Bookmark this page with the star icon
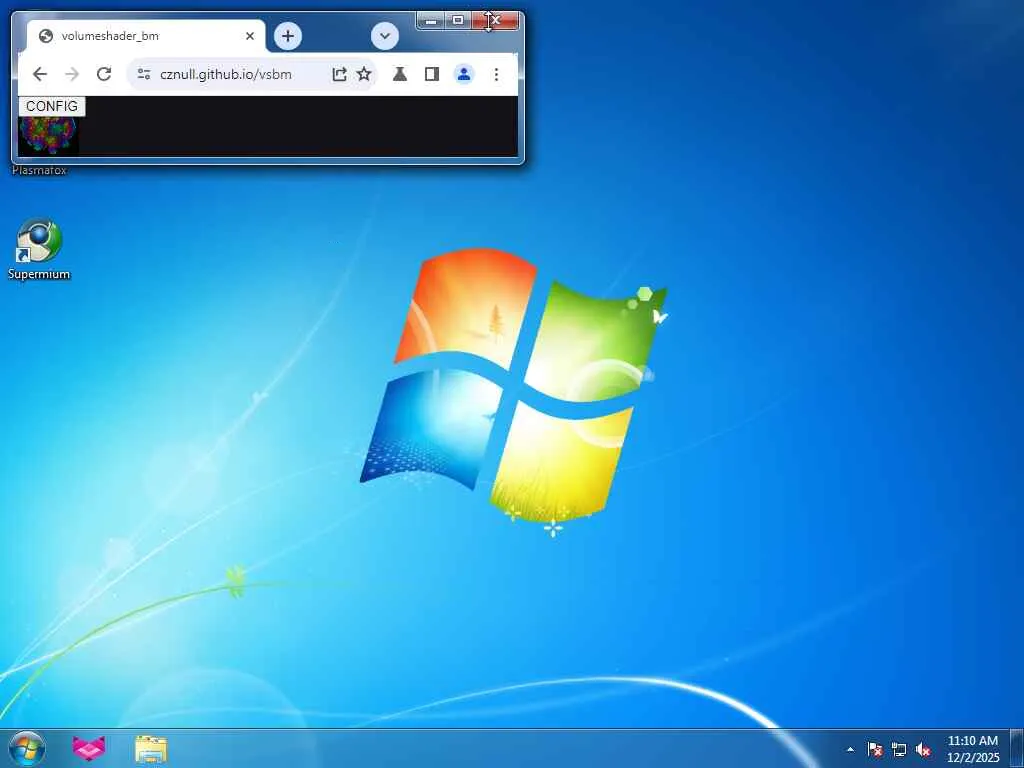Viewport: 1024px width, 768px height. tap(364, 74)
